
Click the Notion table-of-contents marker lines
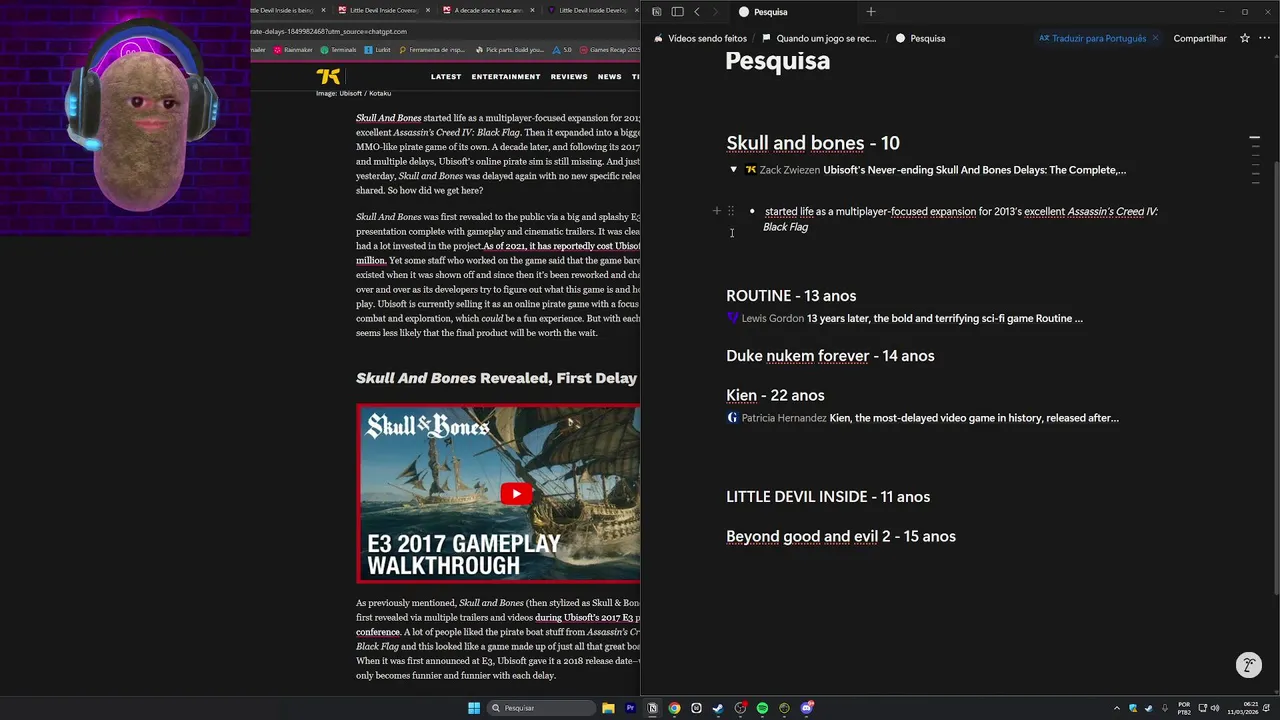pyautogui.click(x=1255, y=159)
